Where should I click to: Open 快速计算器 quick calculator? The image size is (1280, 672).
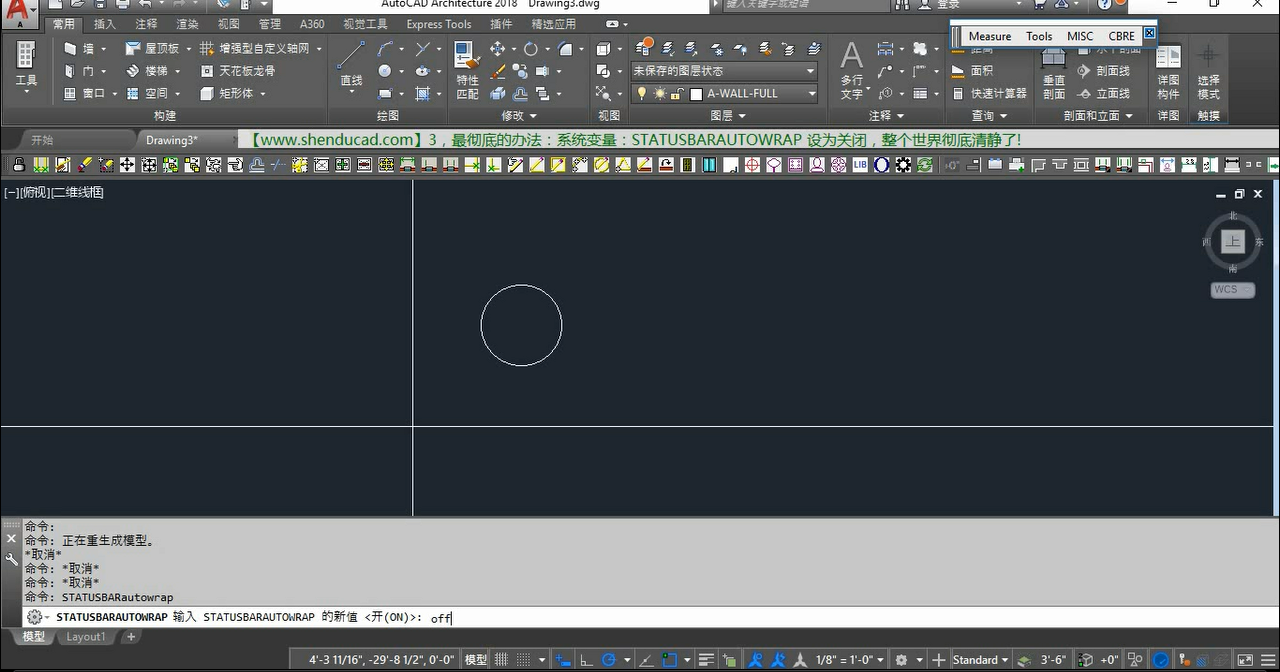pos(989,93)
